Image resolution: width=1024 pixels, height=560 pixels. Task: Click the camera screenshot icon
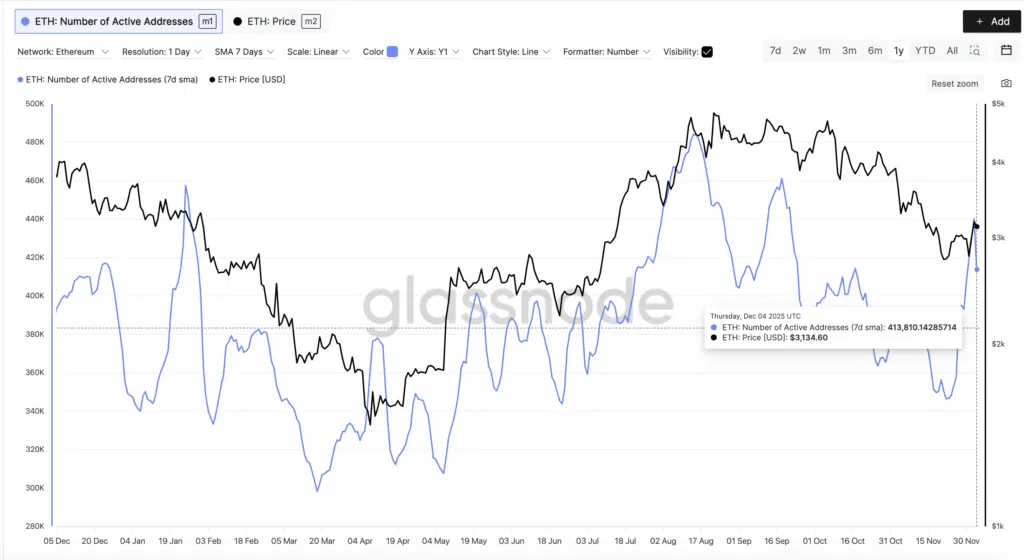pyautogui.click(x=1006, y=84)
